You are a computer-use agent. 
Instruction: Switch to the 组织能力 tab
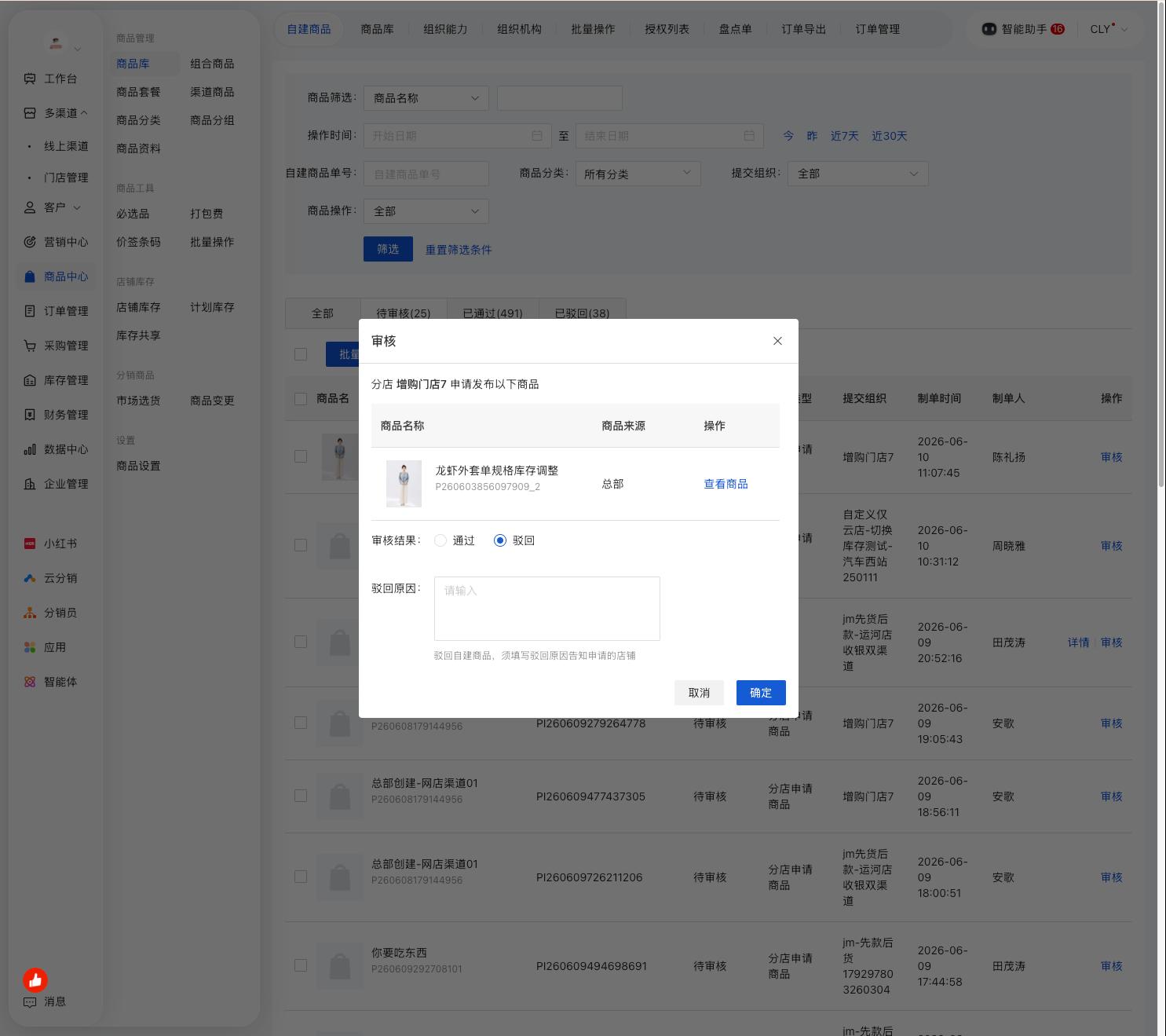click(445, 29)
